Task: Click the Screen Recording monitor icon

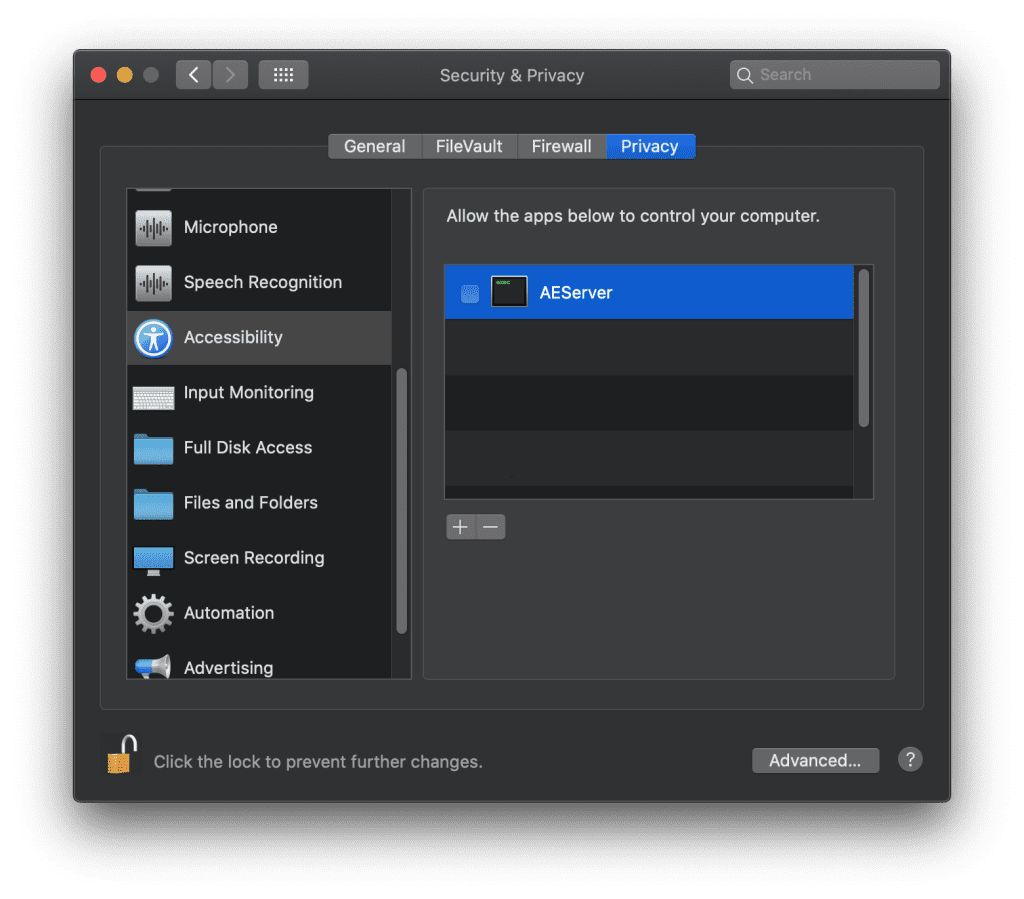Action: [x=153, y=560]
